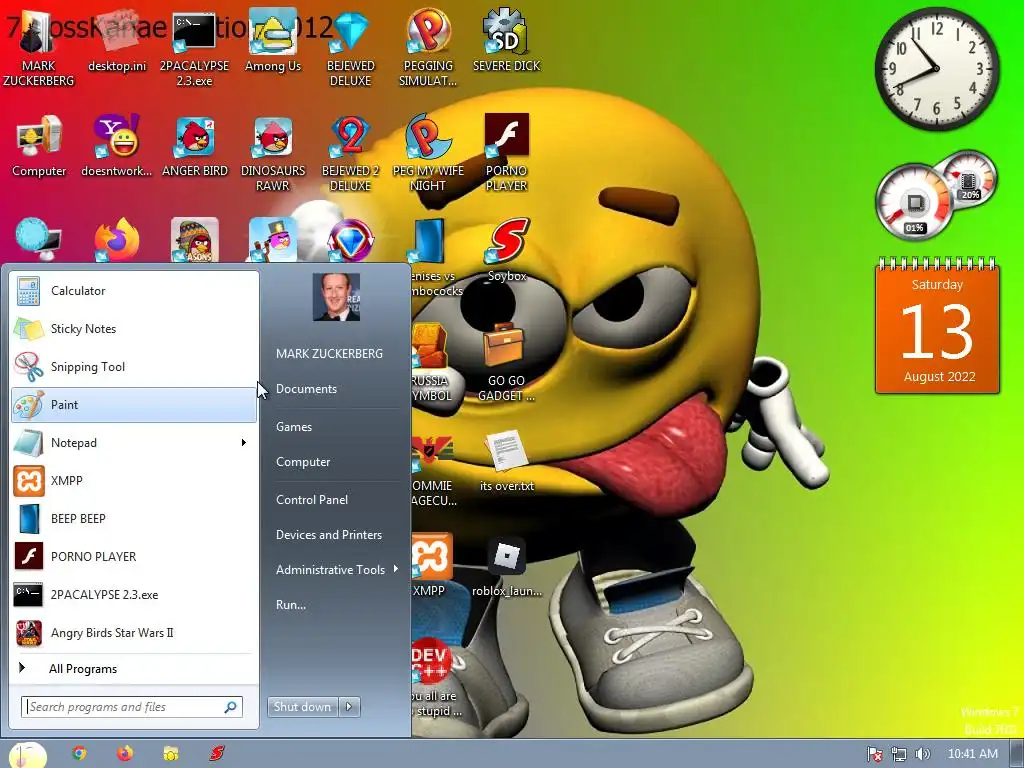Click the search magnifier icon
The width and height of the screenshot is (1024, 768).
(231, 707)
